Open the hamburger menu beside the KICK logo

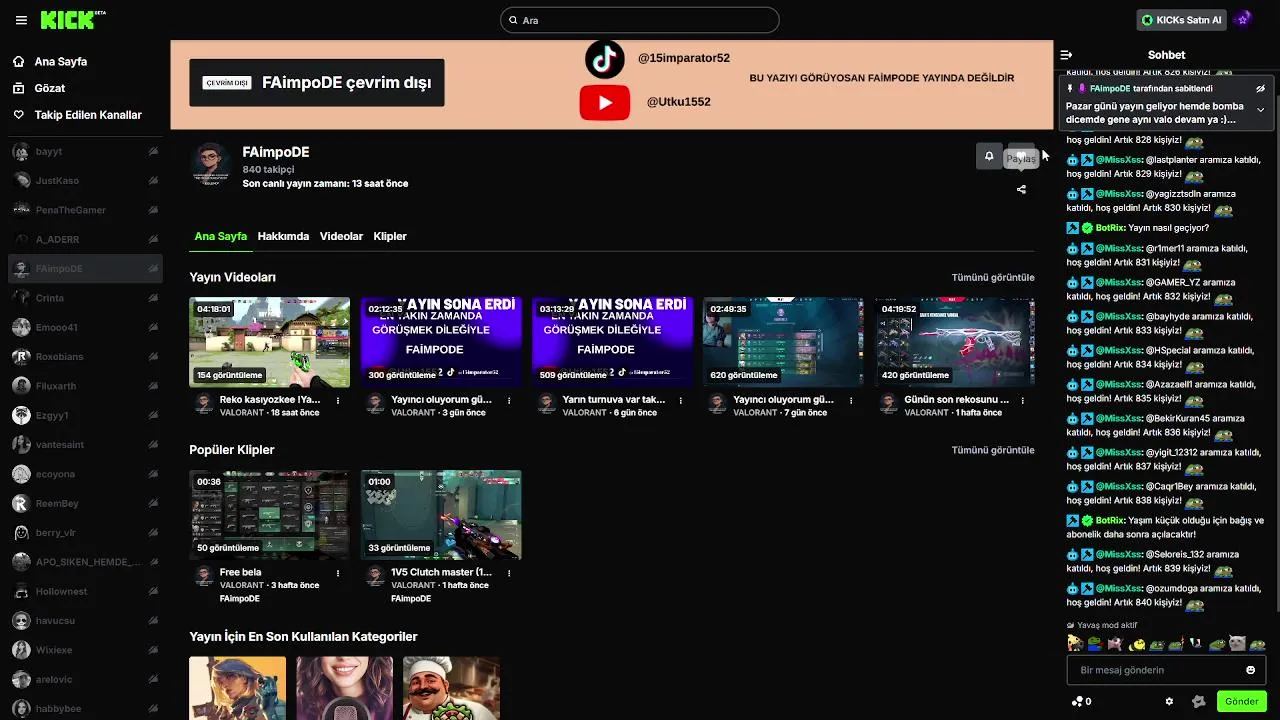(x=21, y=20)
